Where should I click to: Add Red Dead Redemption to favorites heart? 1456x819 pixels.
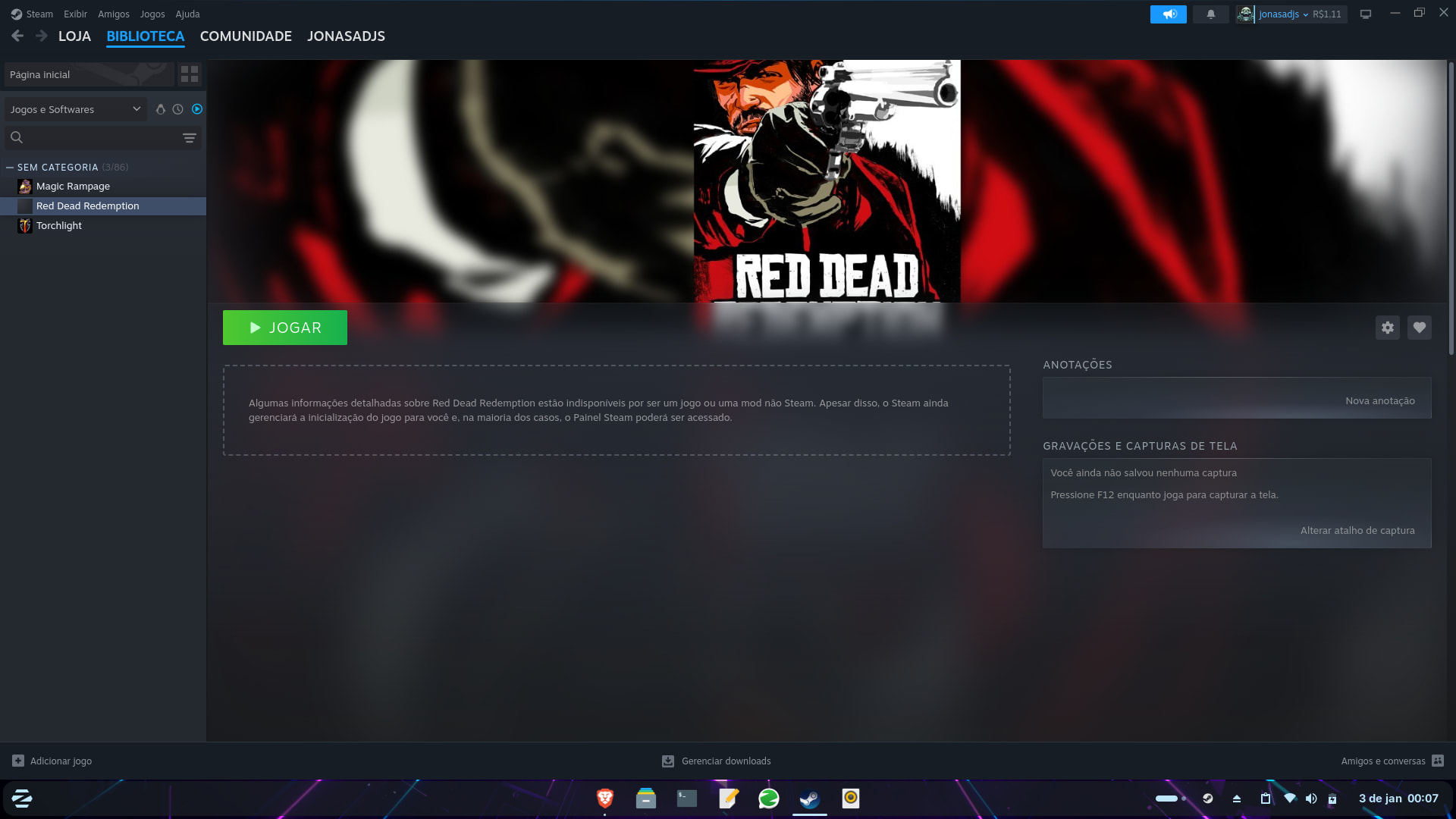click(1419, 328)
